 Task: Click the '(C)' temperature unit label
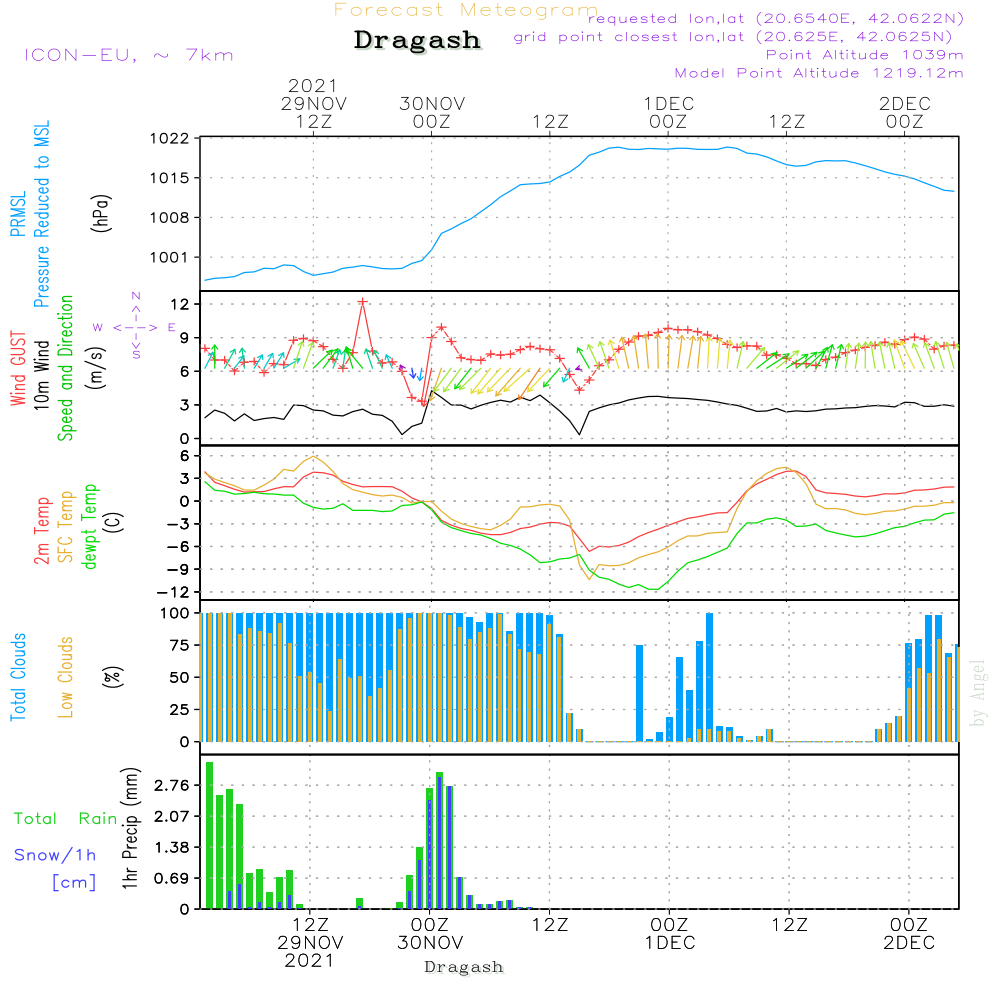(114, 522)
